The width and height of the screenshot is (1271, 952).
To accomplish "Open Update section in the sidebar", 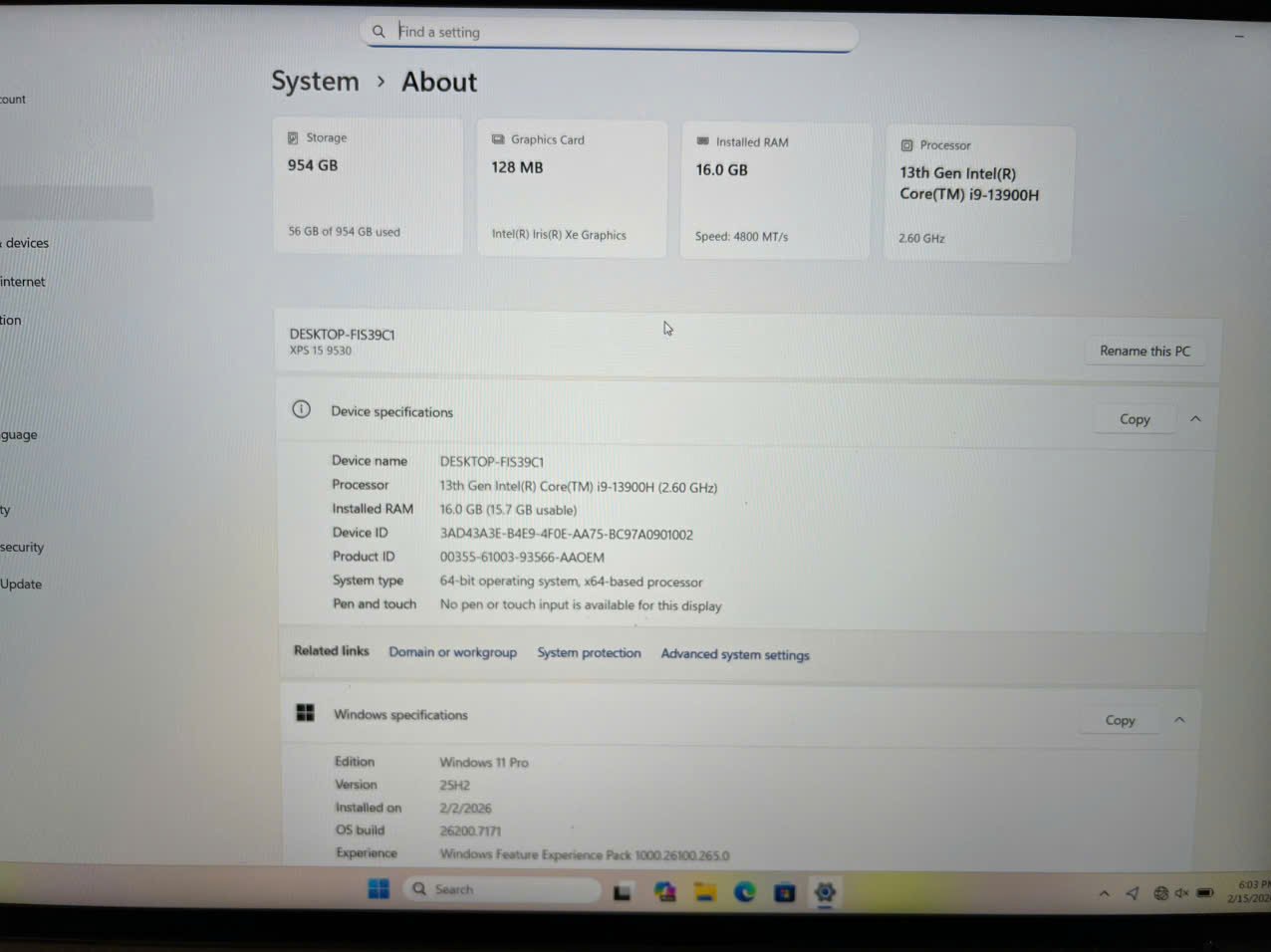I will pos(21,585).
